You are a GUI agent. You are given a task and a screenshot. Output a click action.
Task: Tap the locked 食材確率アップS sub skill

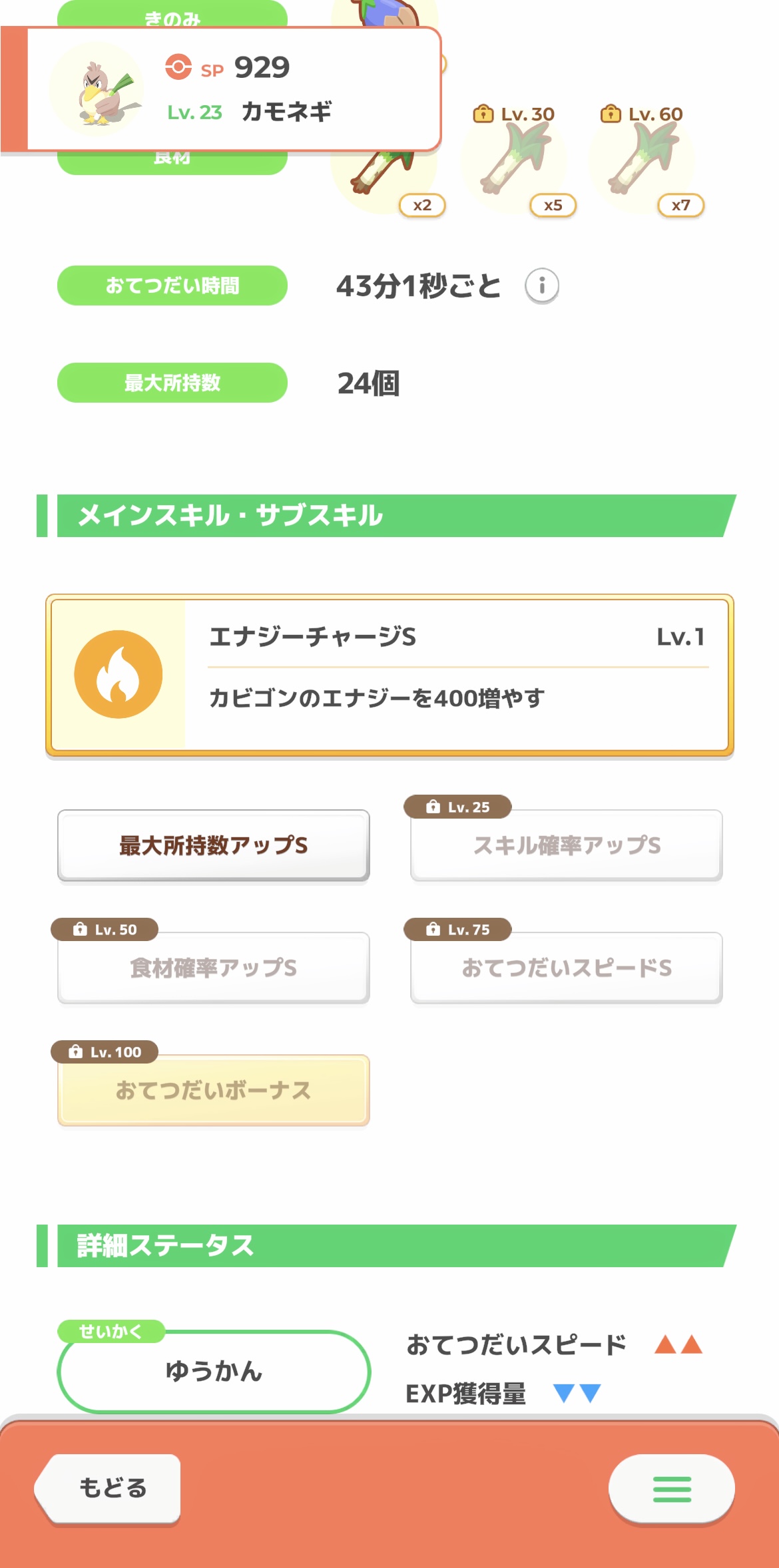[213, 968]
